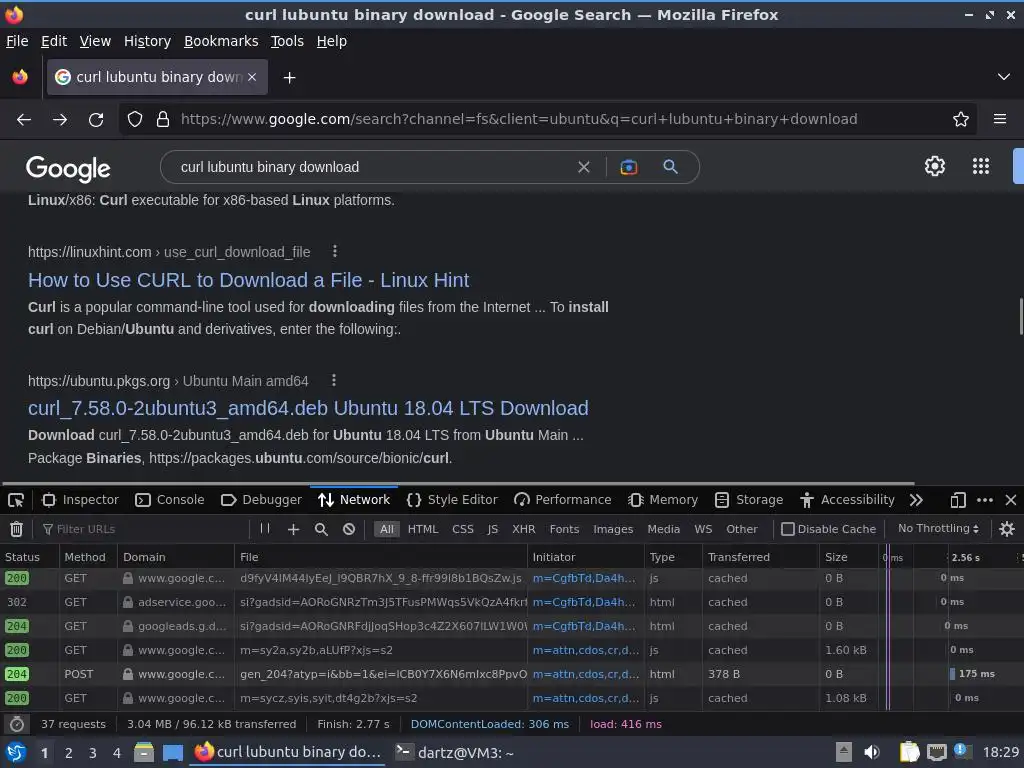This screenshot has height=768, width=1024.
Task: Filter requests by XHR
Action: click(x=523, y=529)
